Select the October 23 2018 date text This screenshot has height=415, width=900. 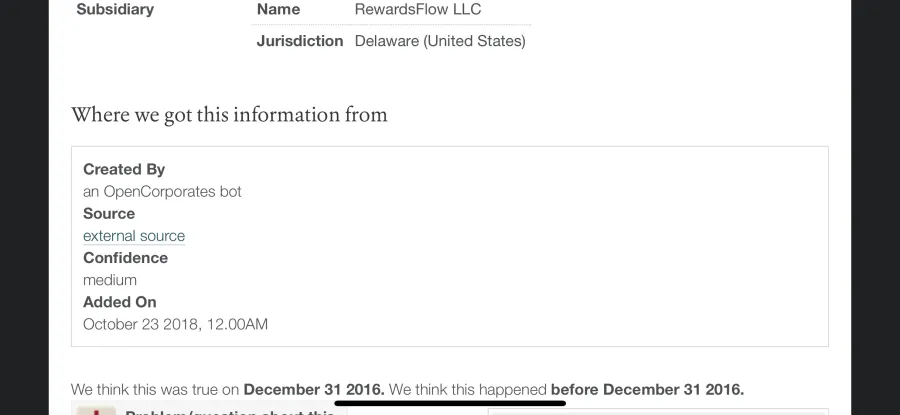tap(175, 324)
